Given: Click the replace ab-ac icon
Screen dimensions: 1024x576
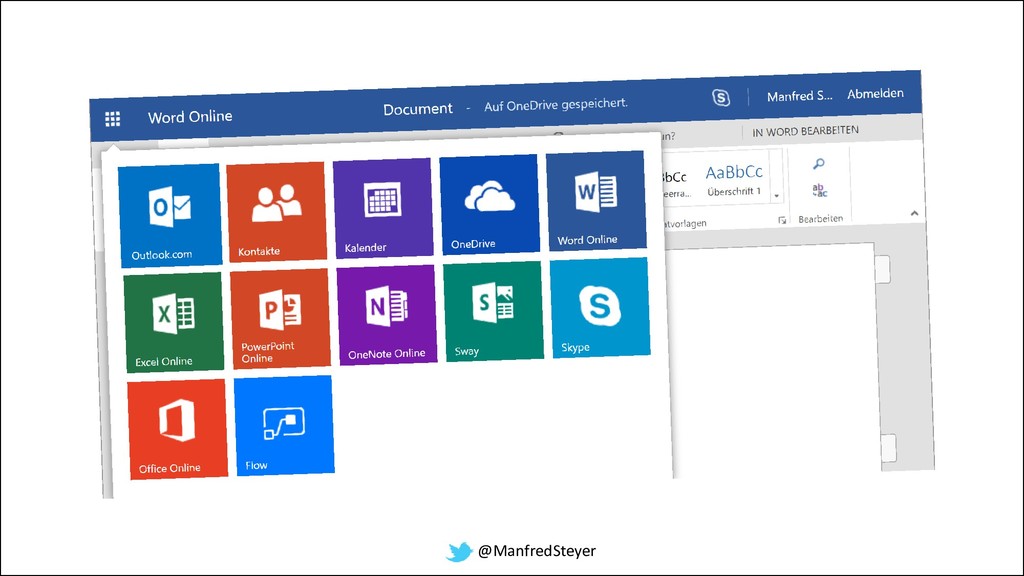Looking at the screenshot, I should (819, 190).
